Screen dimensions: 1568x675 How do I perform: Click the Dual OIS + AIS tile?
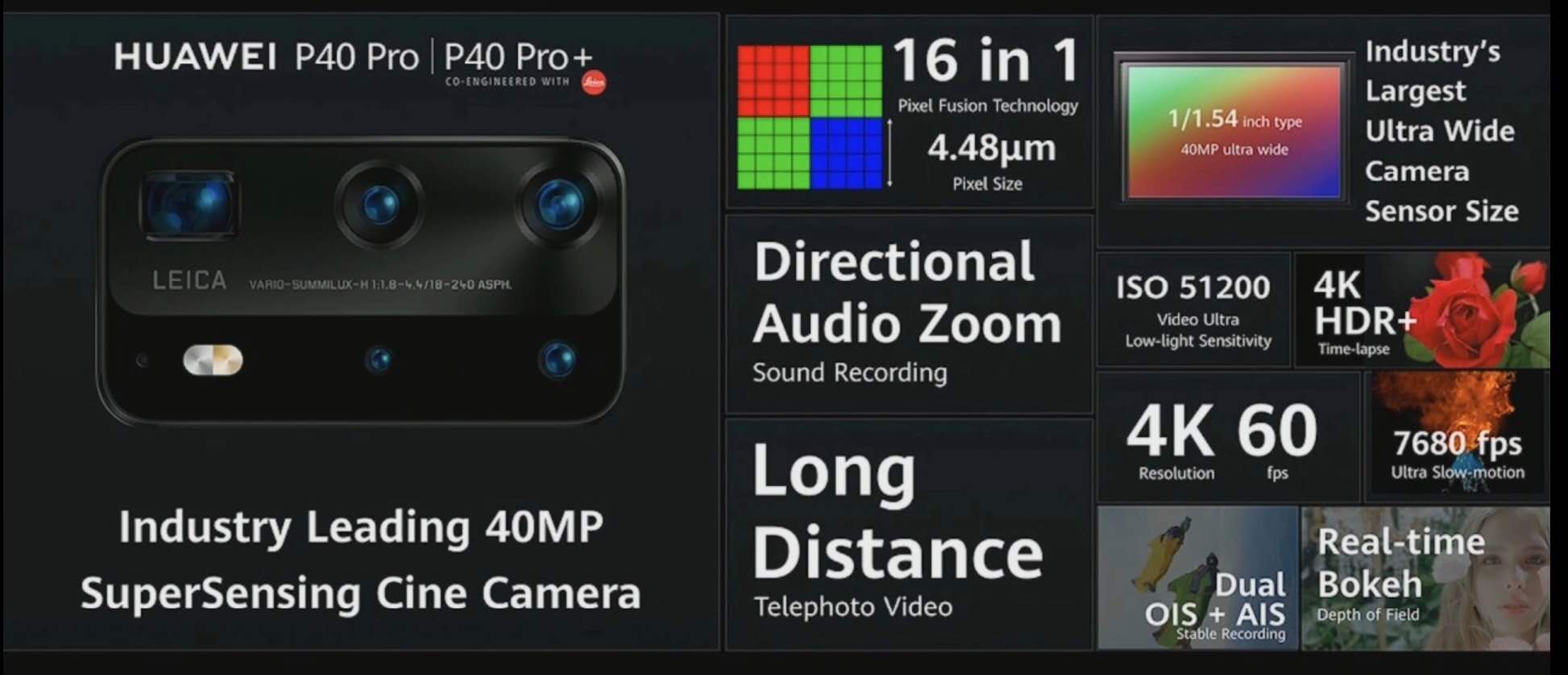tap(1198, 578)
